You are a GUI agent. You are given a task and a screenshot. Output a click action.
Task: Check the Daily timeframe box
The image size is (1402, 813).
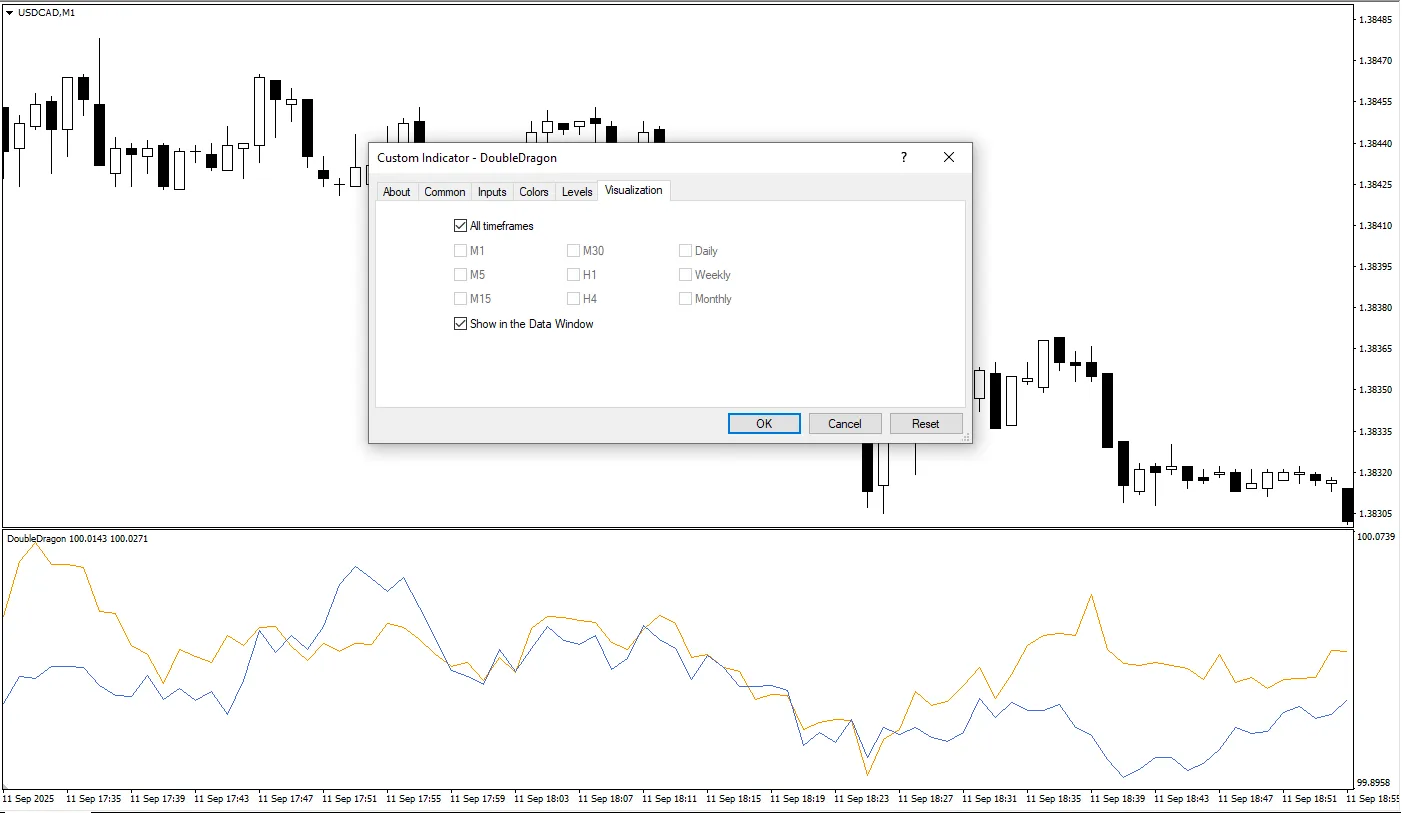[x=686, y=251]
